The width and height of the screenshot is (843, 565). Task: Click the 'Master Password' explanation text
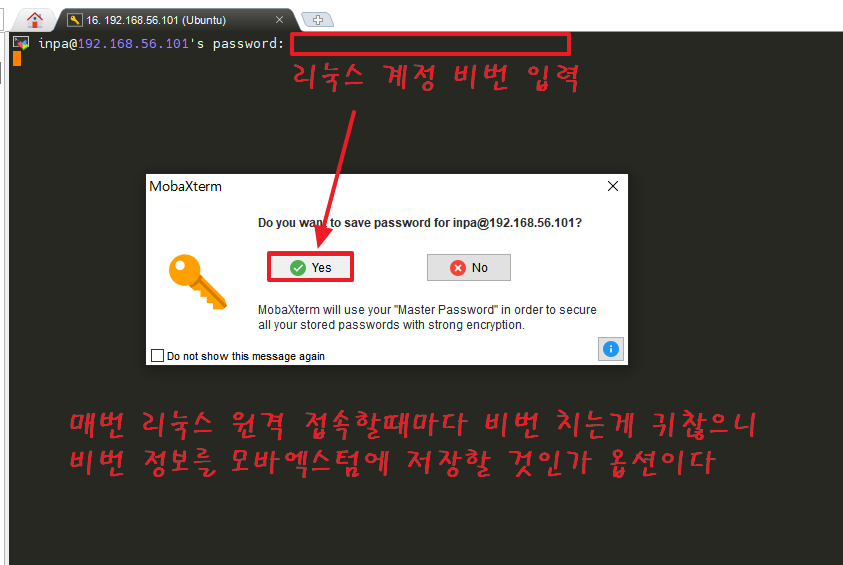pyautogui.click(x=427, y=317)
